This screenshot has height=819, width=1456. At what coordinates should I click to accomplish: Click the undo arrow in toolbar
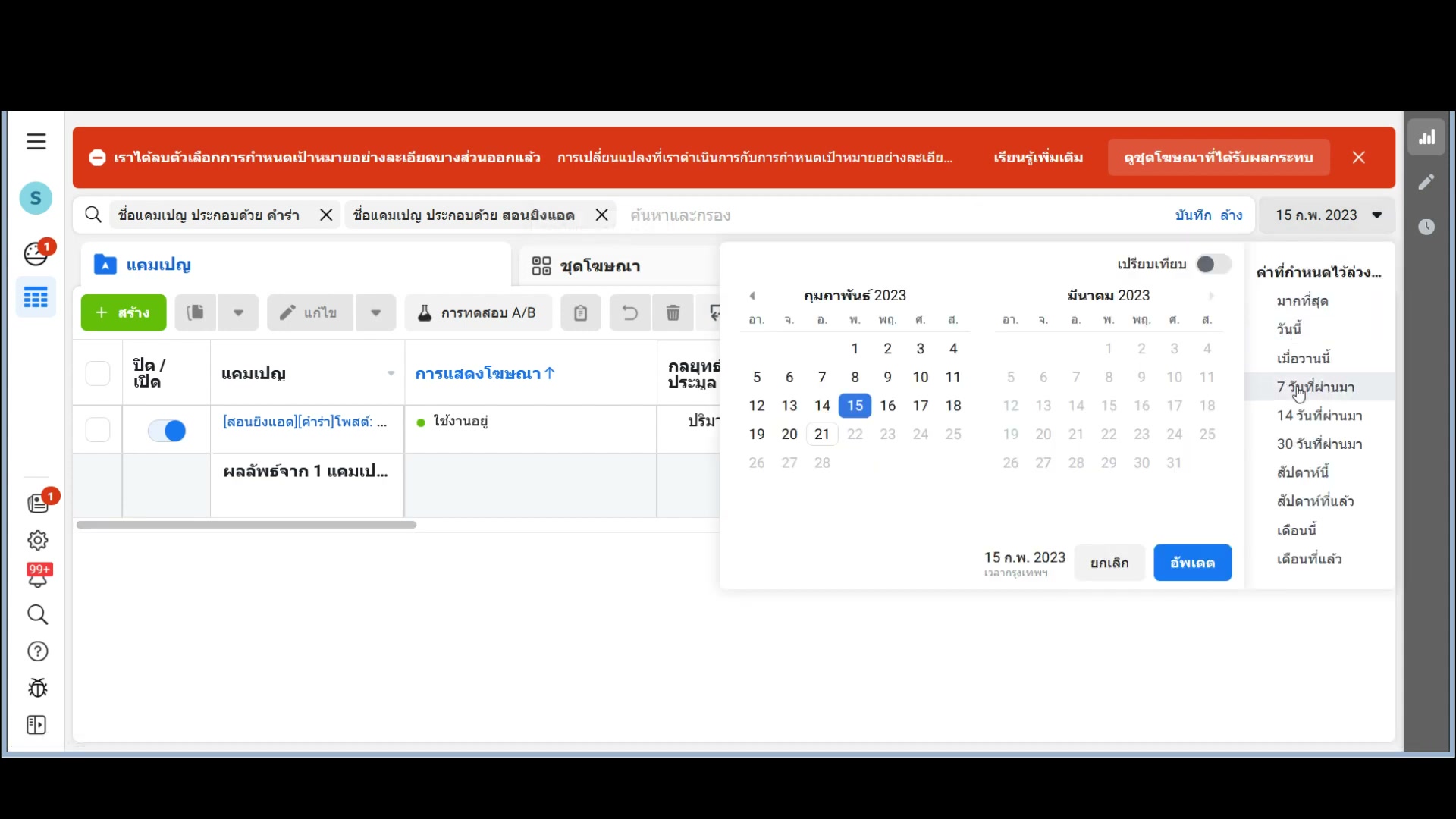point(629,312)
